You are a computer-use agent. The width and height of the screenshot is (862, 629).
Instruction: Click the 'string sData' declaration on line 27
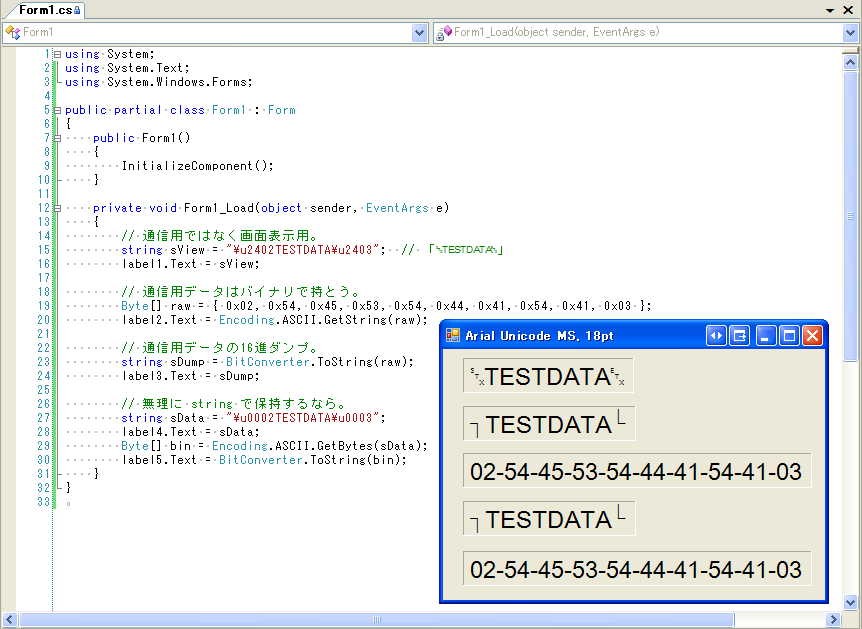(253, 418)
